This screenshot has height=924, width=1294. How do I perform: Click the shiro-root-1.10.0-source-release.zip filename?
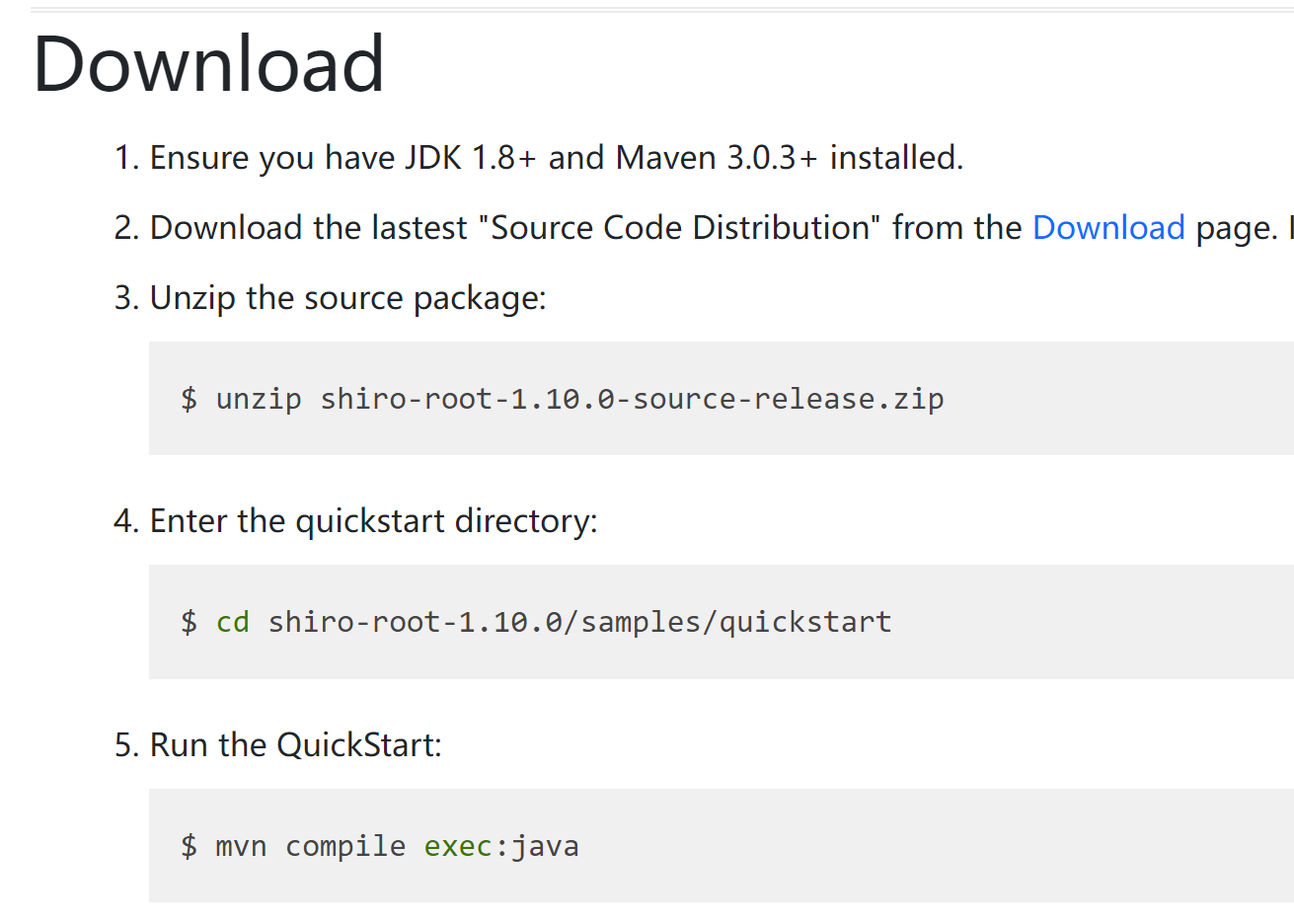[632, 399]
